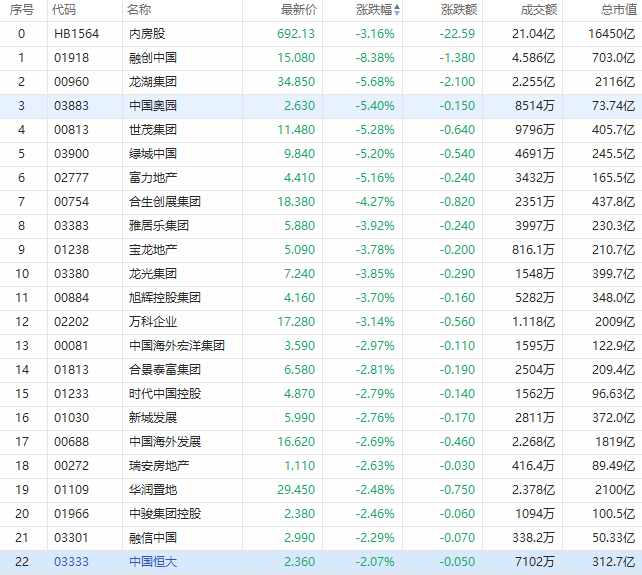Select 新城发展 in the list
642x575 pixels.
coord(153,418)
